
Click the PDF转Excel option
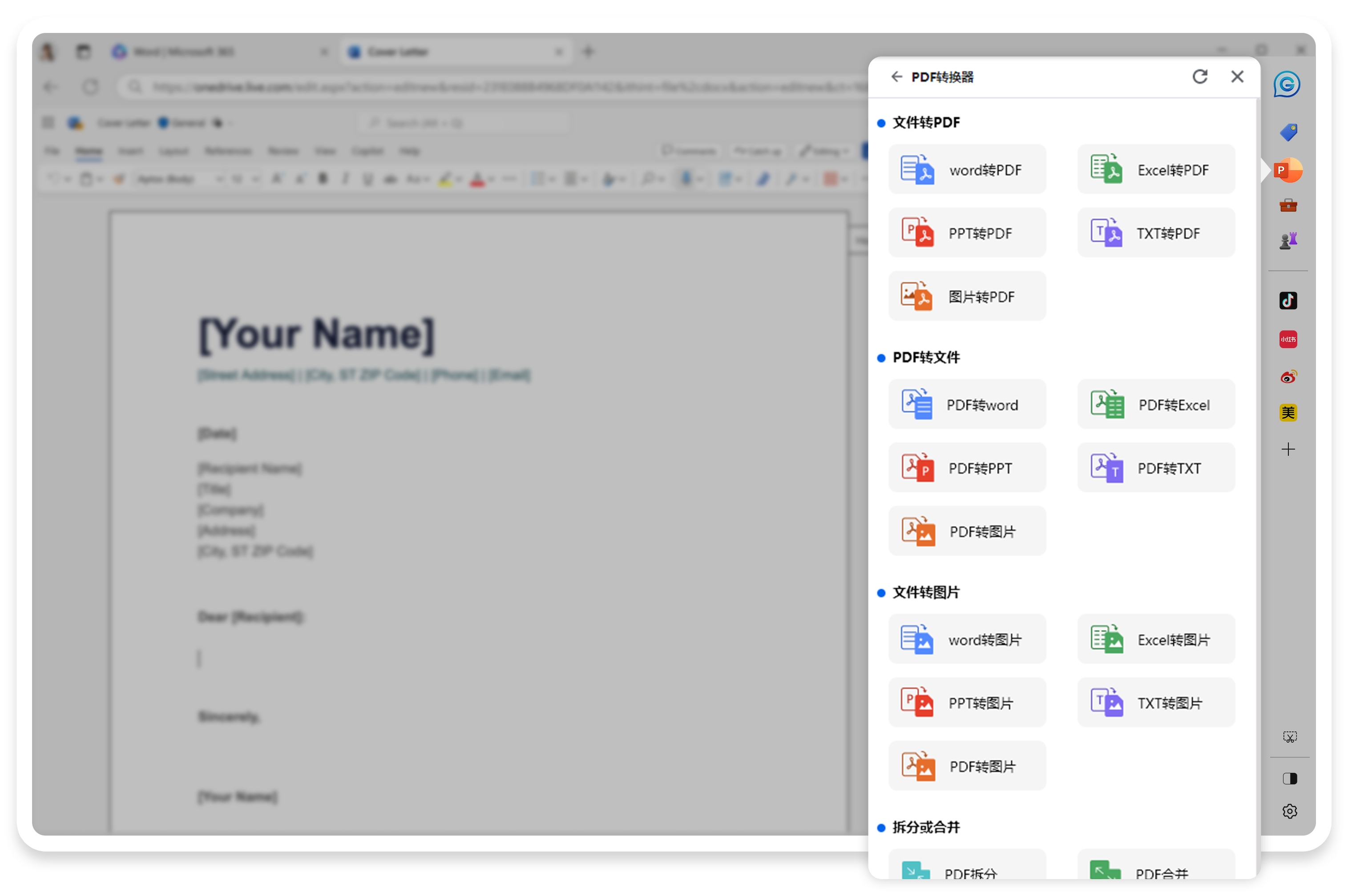point(1155,405)
